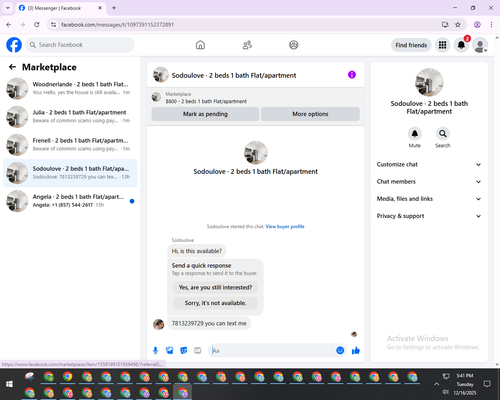Open the Groups icon in top navigation

point(294,45)
